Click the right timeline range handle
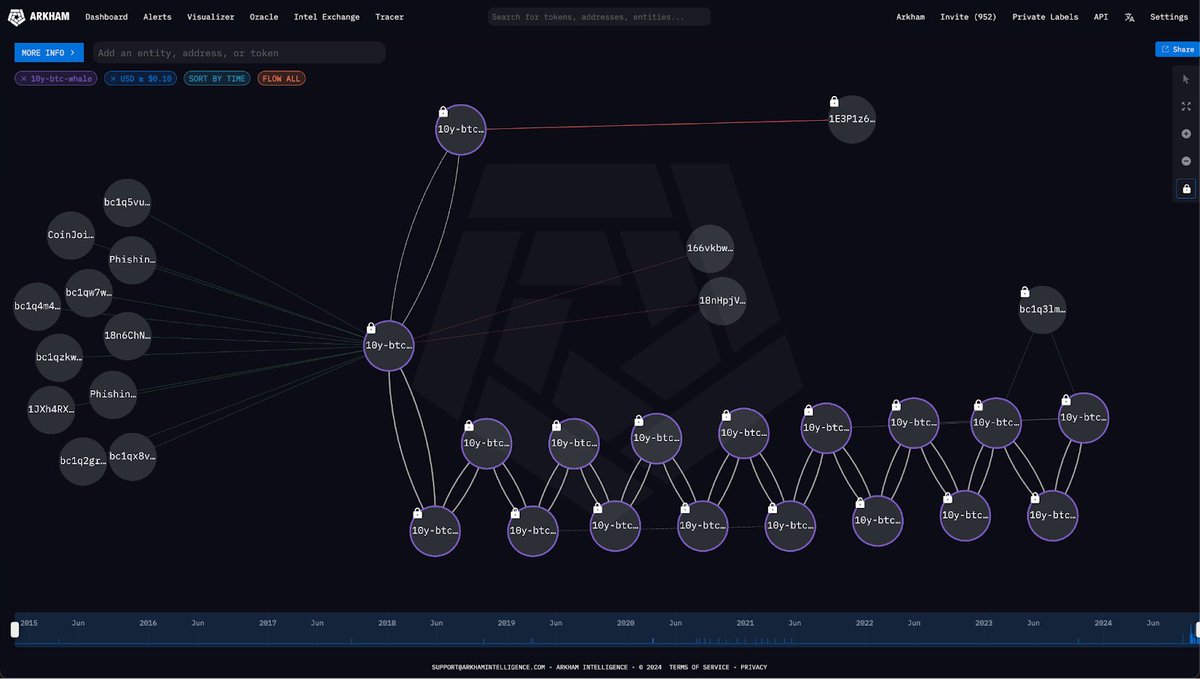Viewport: 1200px width, 679px height. (1196, 630)
